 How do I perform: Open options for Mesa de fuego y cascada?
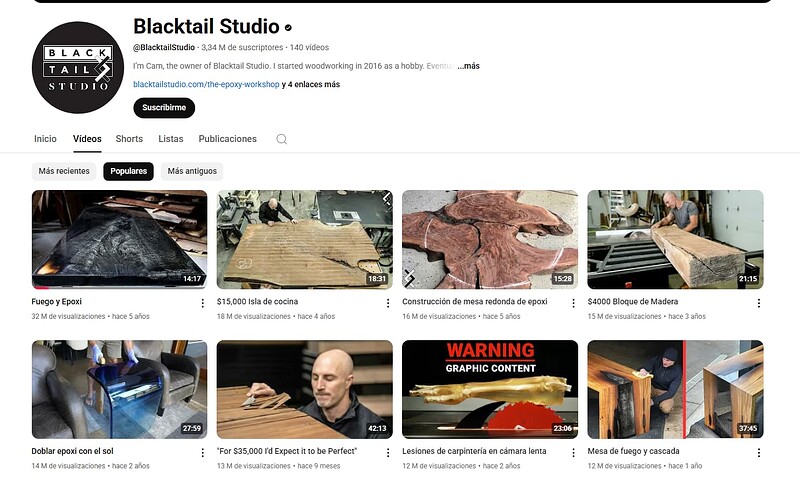coord(758,452)
